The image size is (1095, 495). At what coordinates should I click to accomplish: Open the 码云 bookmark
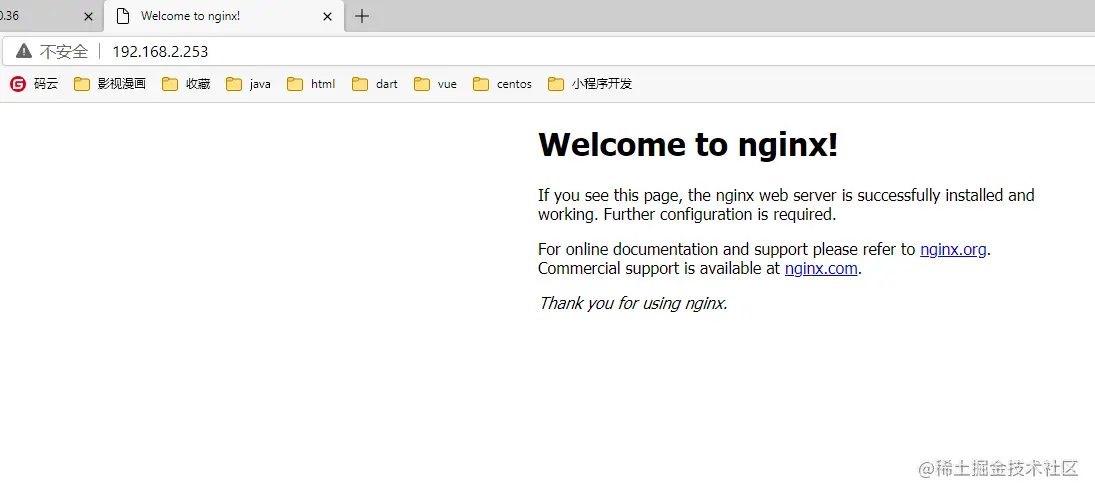[x=34, y=84]
